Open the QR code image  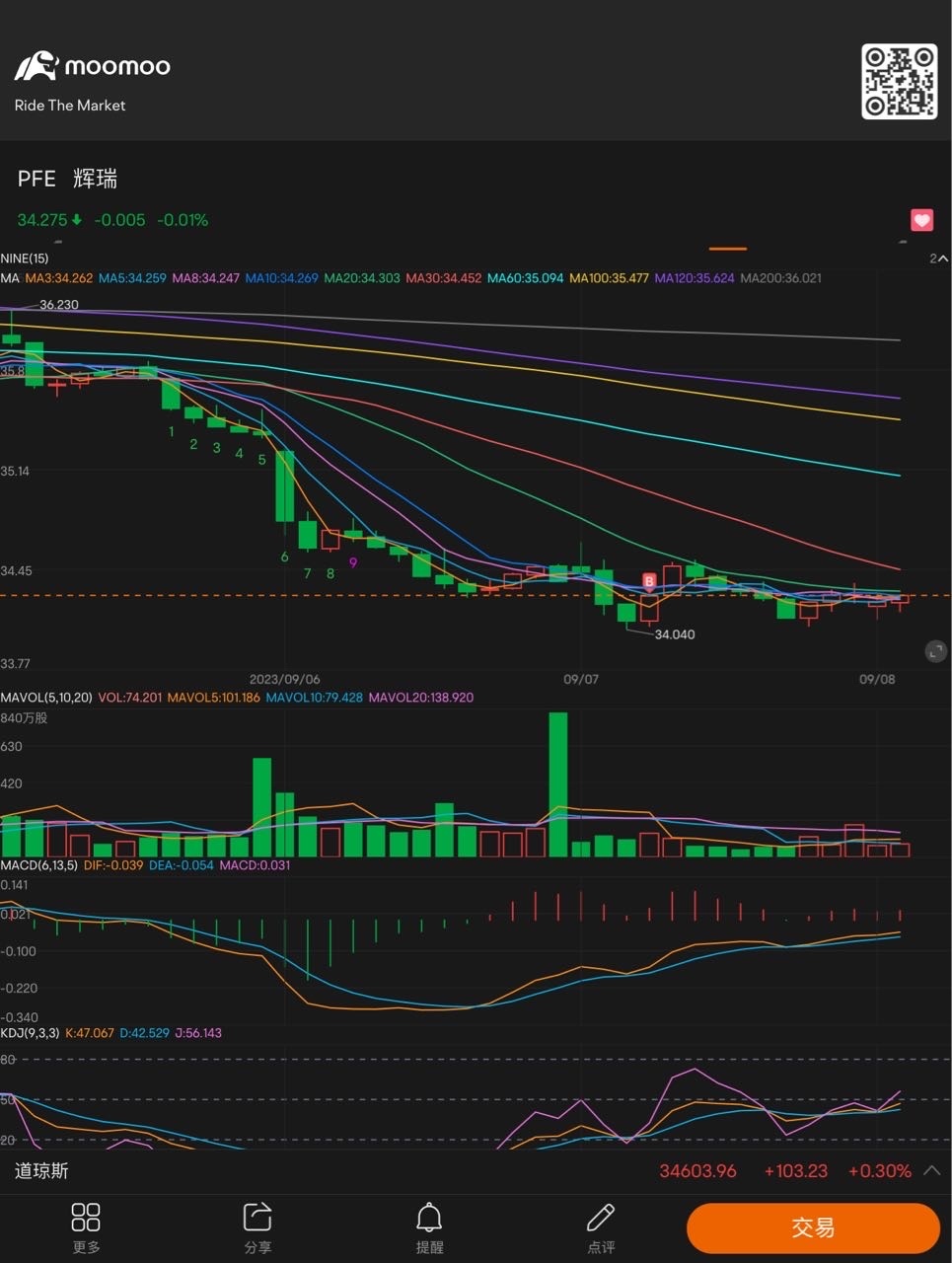point(899,81)
